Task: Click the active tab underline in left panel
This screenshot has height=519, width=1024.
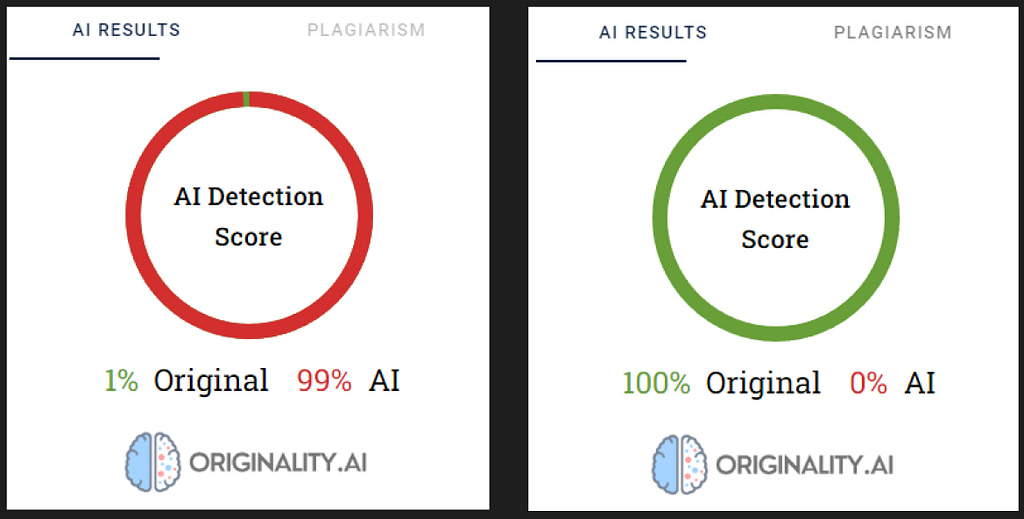Action: (84, 58)
